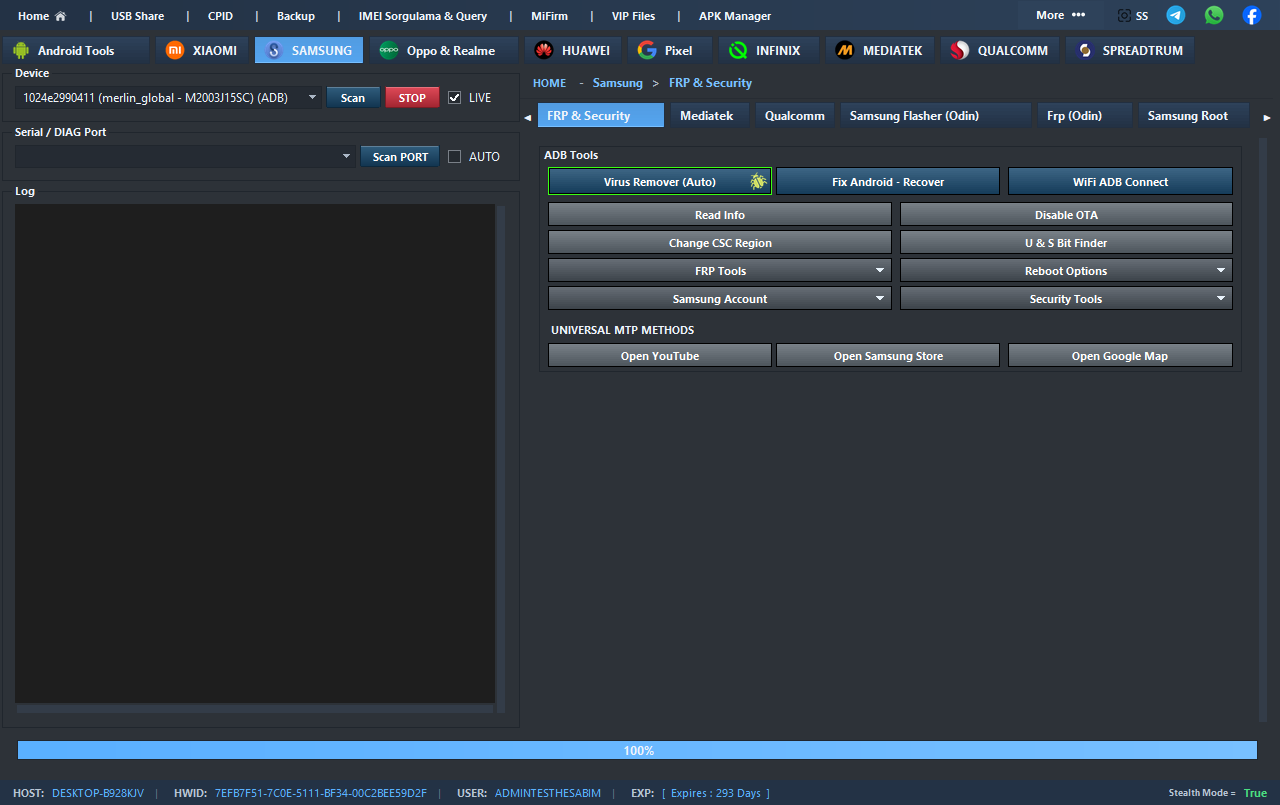
Task: Go to Home via the house icon
Action: [x=60, y=16]
